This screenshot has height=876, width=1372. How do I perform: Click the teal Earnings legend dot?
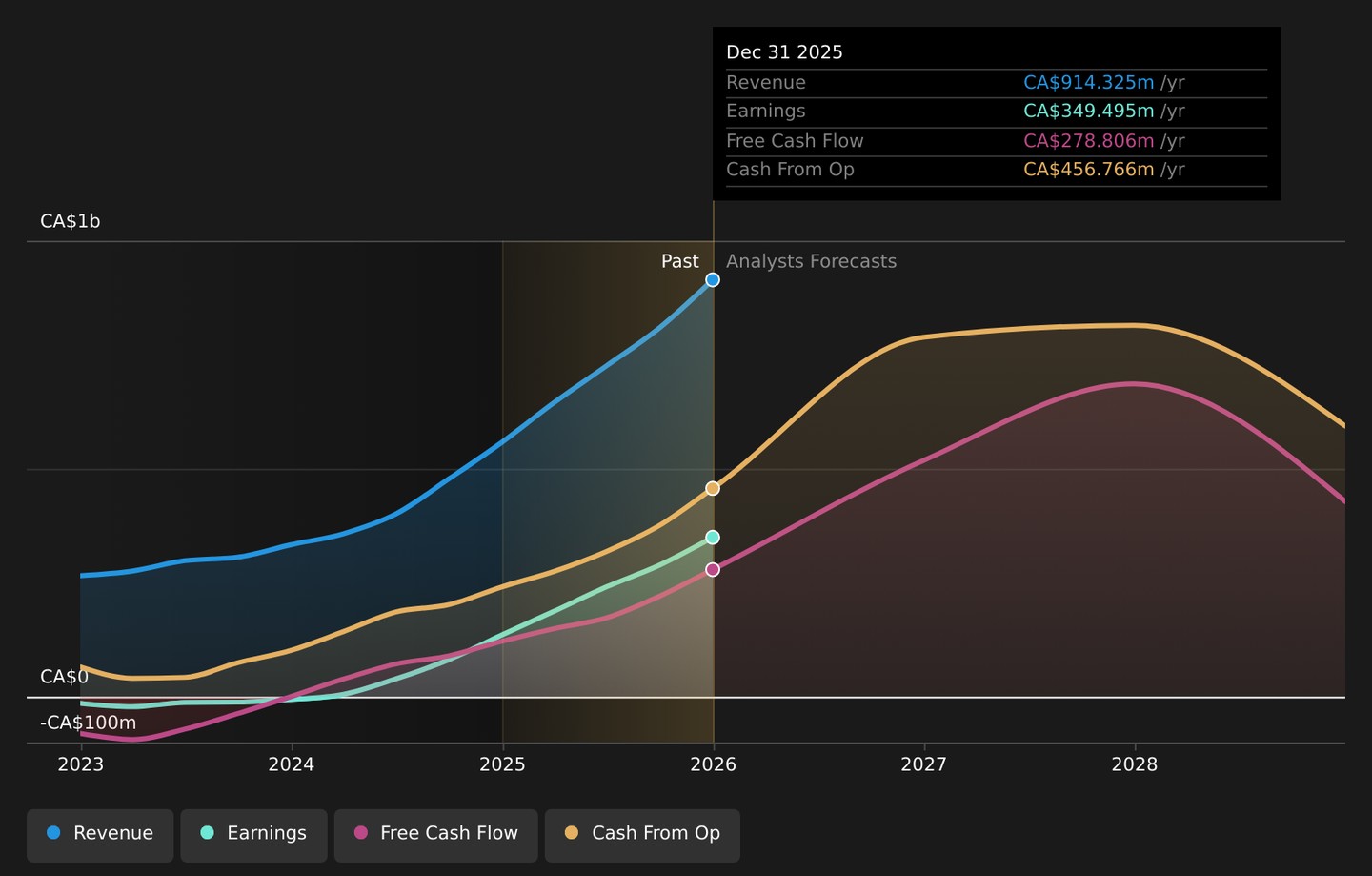[207, 833]
